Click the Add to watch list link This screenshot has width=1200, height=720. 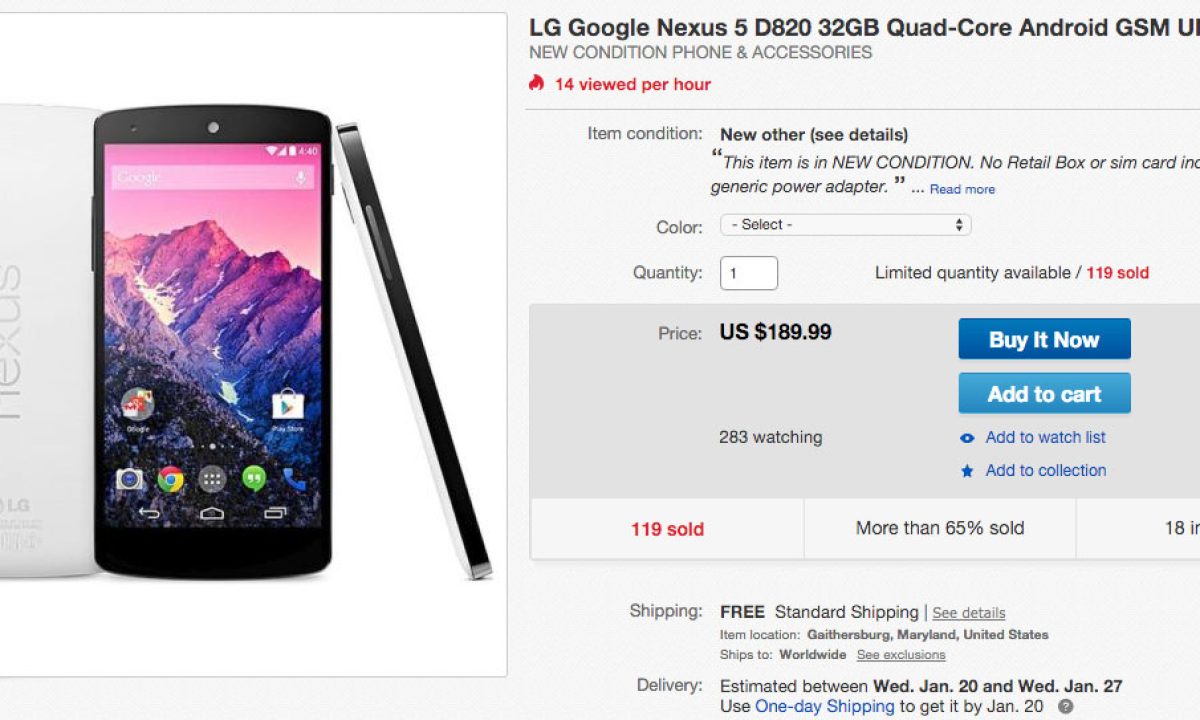1045,437
